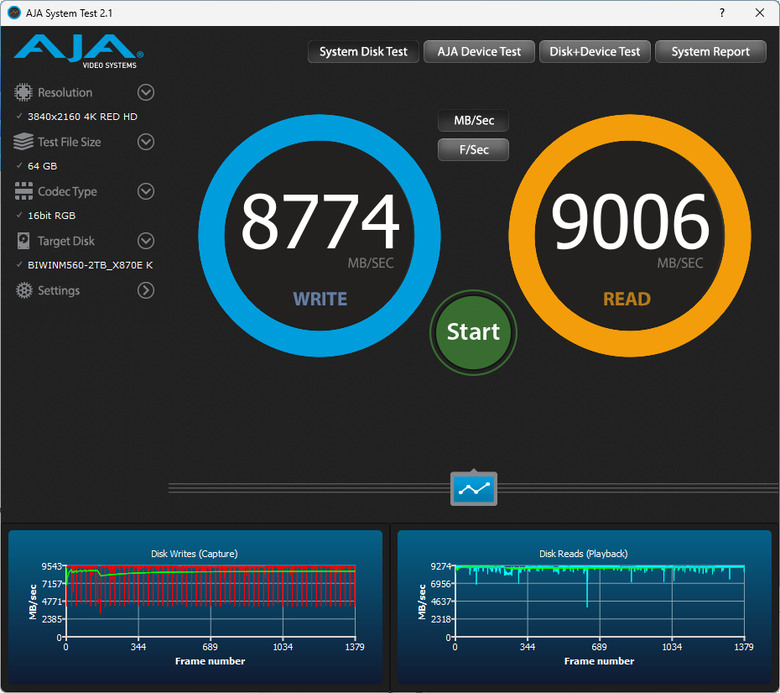Select the 64 GB file size value
Image resolution: width=780 pixels, height=693 pixels.
point(42,166)
